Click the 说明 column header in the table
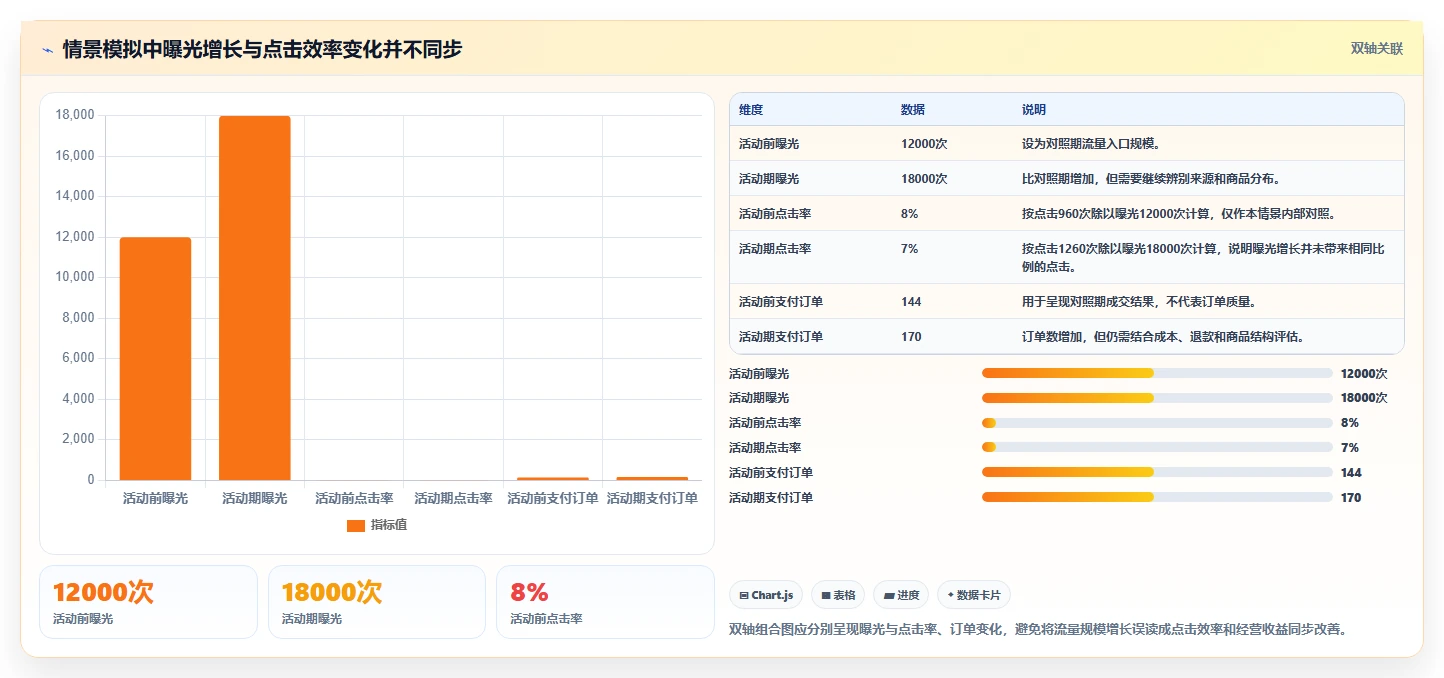The height and width of the screenshot is (678, 1444). point(1034,110)
